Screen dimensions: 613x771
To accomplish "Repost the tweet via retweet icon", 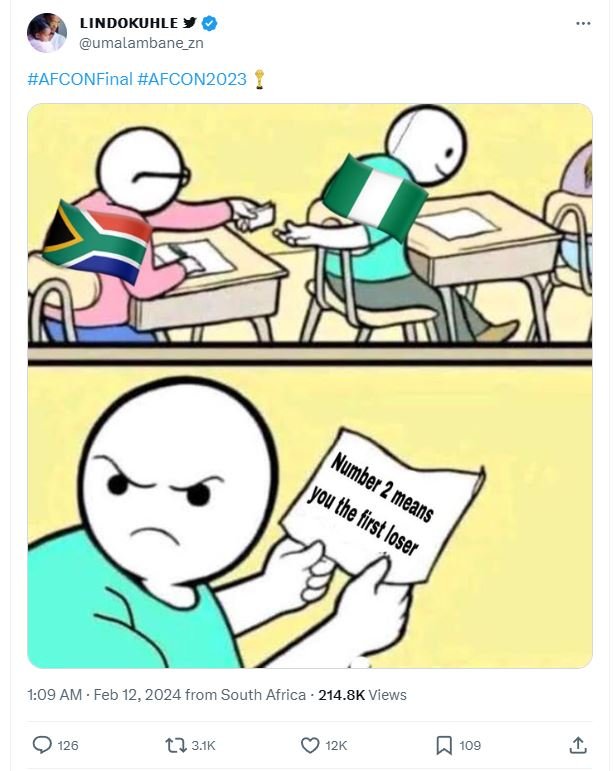I will pos(176,745).
